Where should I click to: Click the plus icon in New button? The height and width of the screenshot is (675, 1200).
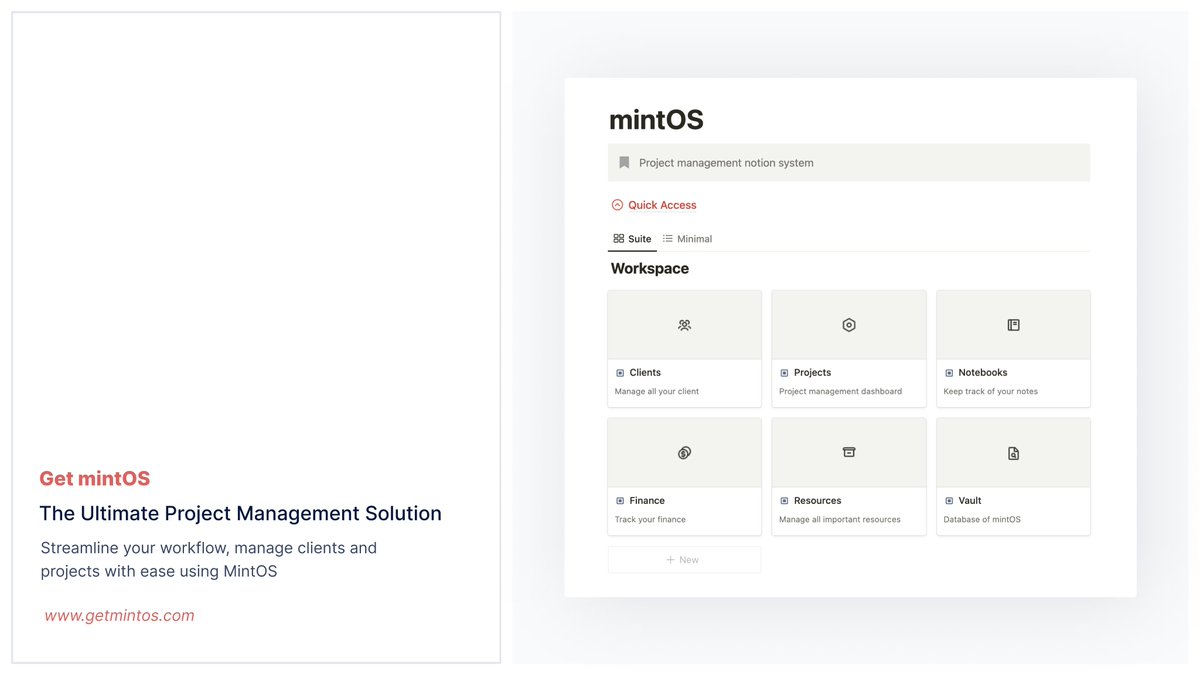pyautogui.click(x=671, y=560)
